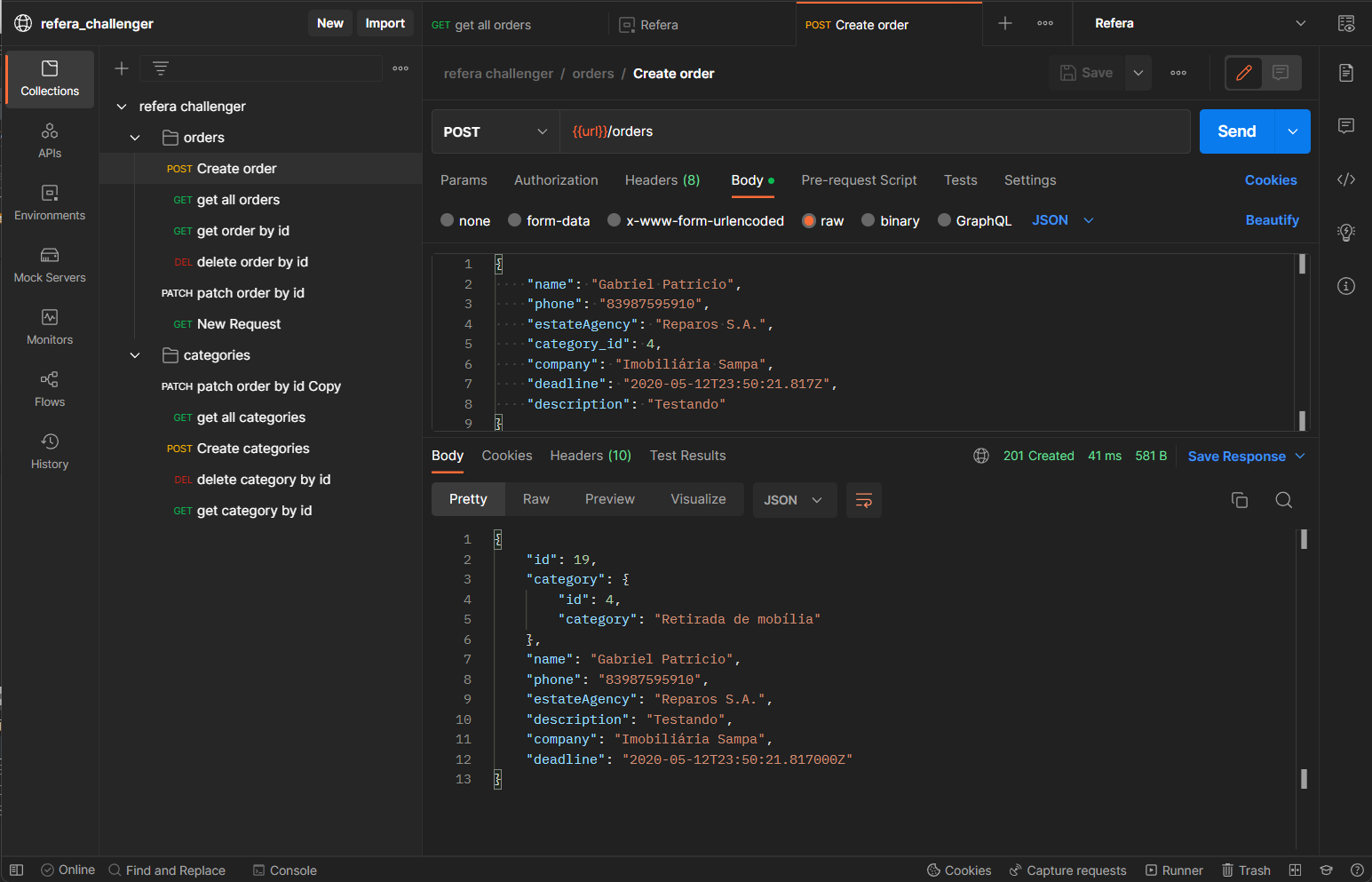Viewport: 1372px width, 882px height.
Task: Switch to the Tests tab
Action: 960,179
